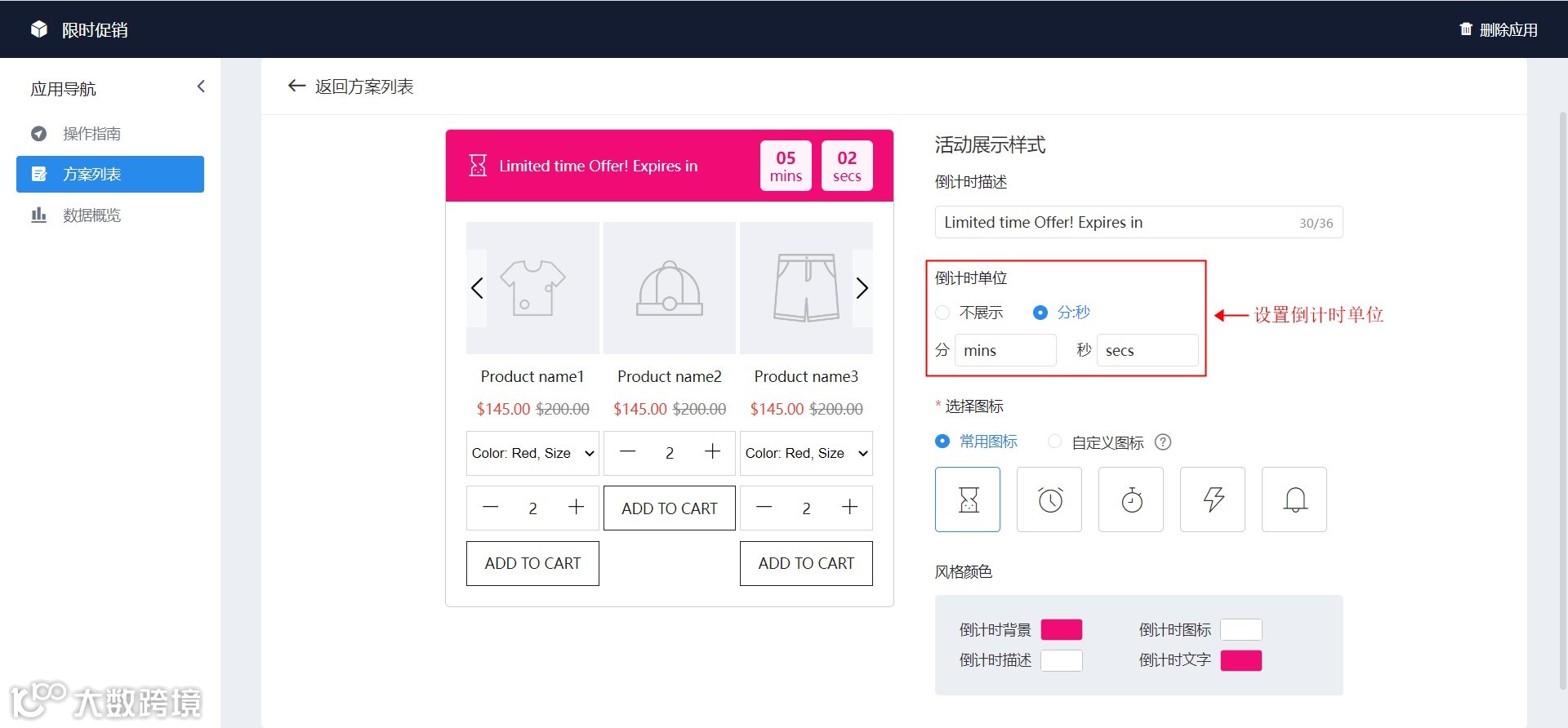Viewport: 1568px width, 728px height.
Task: Open the 倒计时背景 pink color swatch
Action: pos(1062,629)
